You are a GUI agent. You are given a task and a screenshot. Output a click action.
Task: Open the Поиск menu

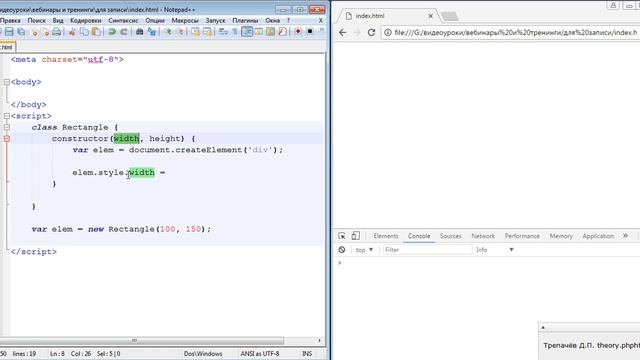(36, 20)
